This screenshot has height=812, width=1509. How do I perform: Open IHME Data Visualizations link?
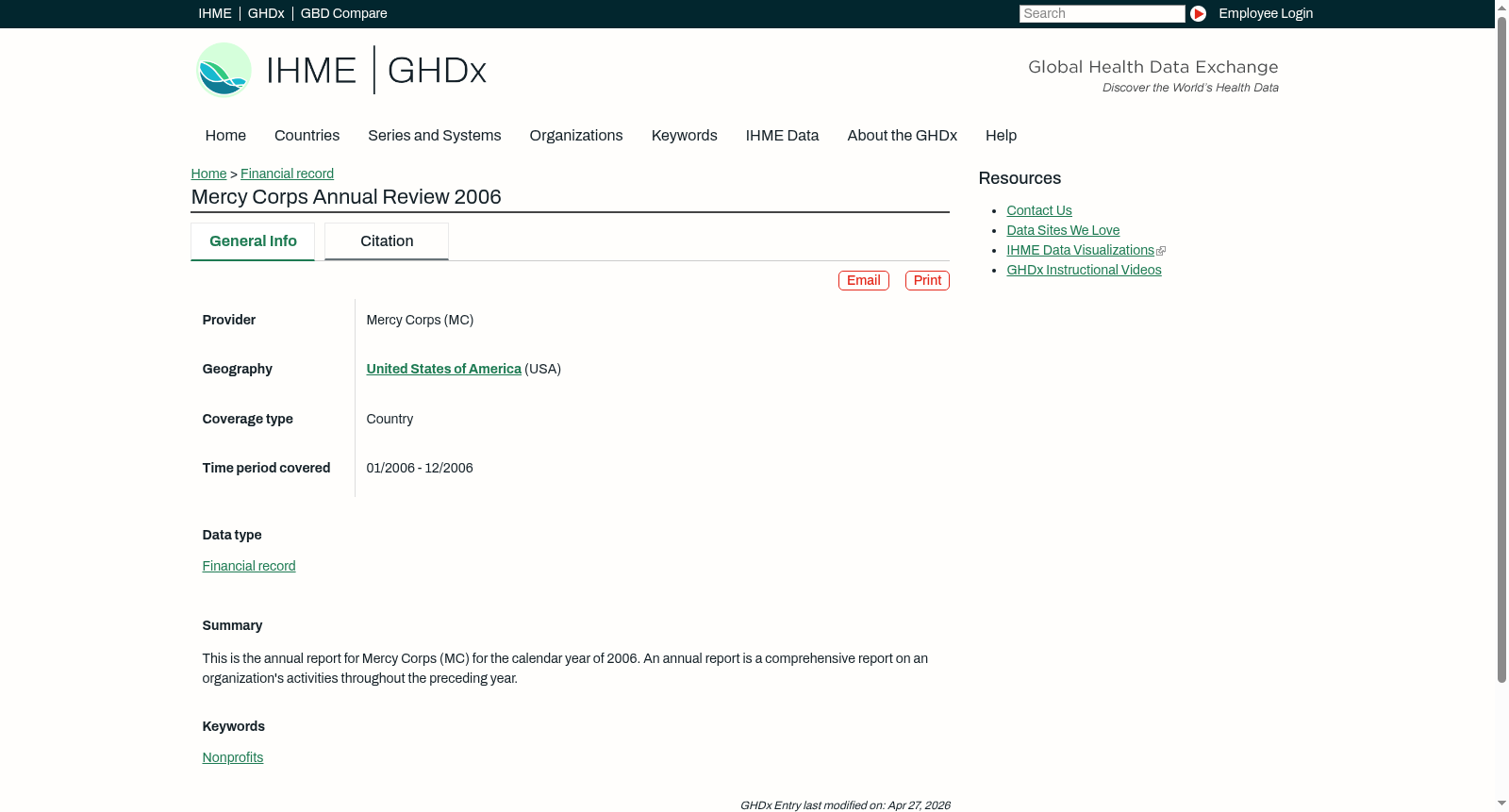(x=1080, y=250)
